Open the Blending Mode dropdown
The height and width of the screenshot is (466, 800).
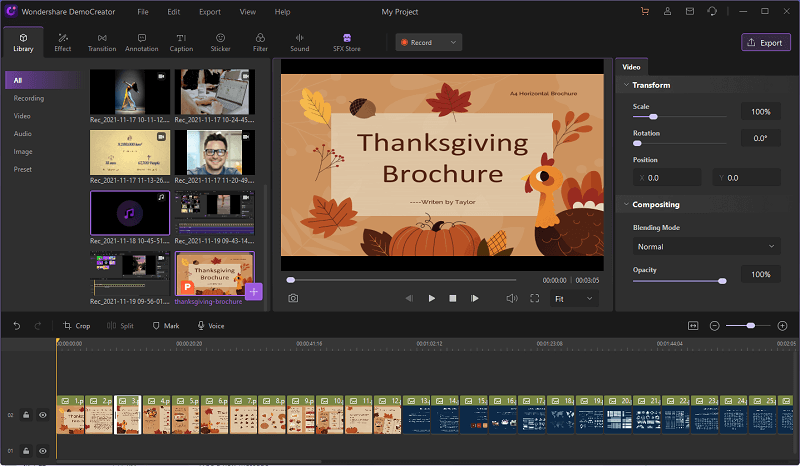coord(706,246)
